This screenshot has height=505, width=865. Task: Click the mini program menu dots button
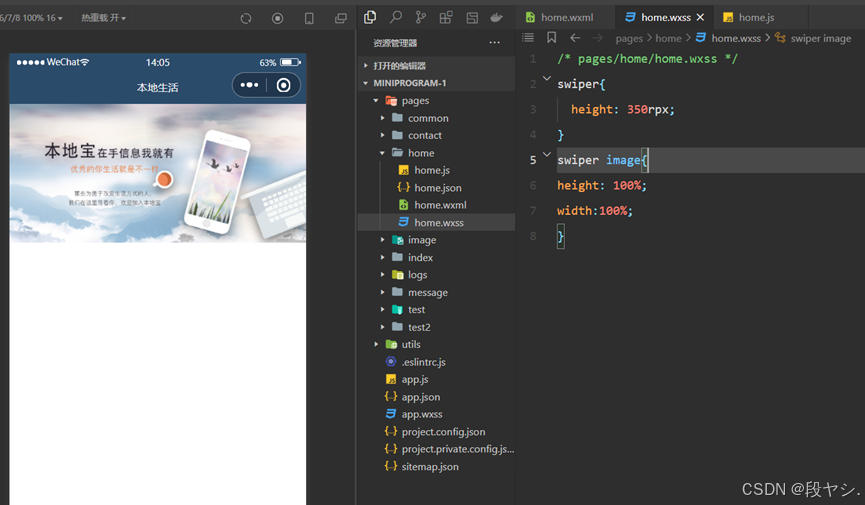click(x=249, y=85)
